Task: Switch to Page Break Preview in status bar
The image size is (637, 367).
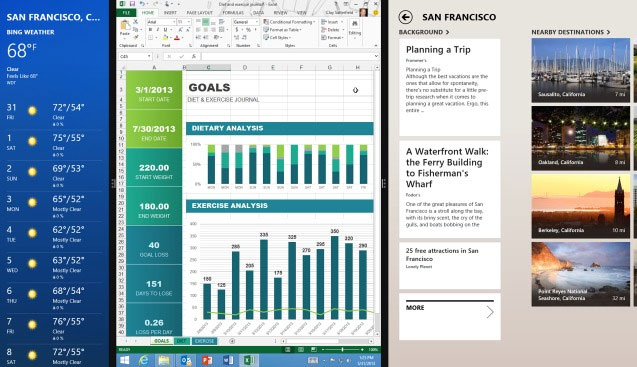Action: click(x=314, y=350)
